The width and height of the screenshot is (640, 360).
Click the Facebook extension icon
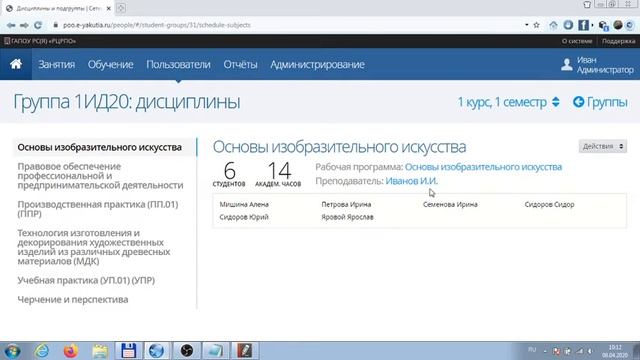pos(584,25)
